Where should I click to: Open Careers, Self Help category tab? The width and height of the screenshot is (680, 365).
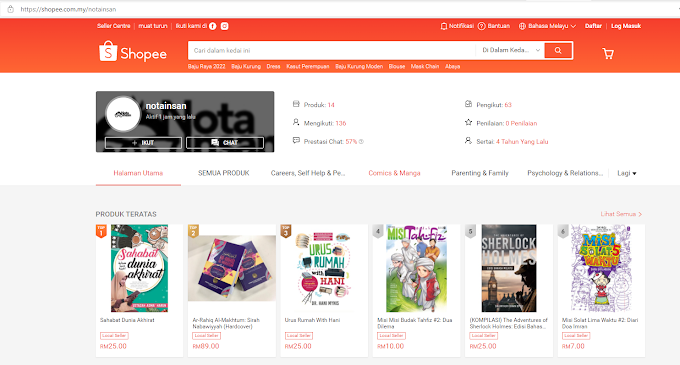coord(308,173)
